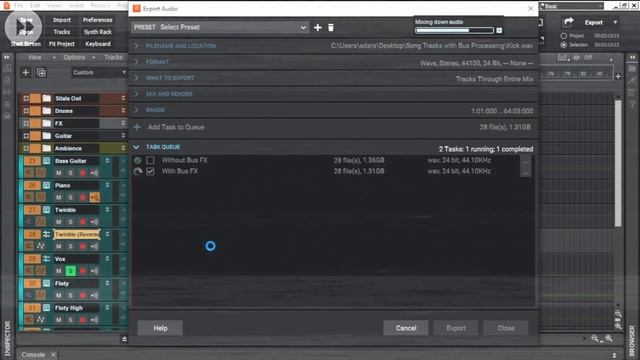Unsolo the Vox track
640x360 pixels.
[x=71, y=271]
